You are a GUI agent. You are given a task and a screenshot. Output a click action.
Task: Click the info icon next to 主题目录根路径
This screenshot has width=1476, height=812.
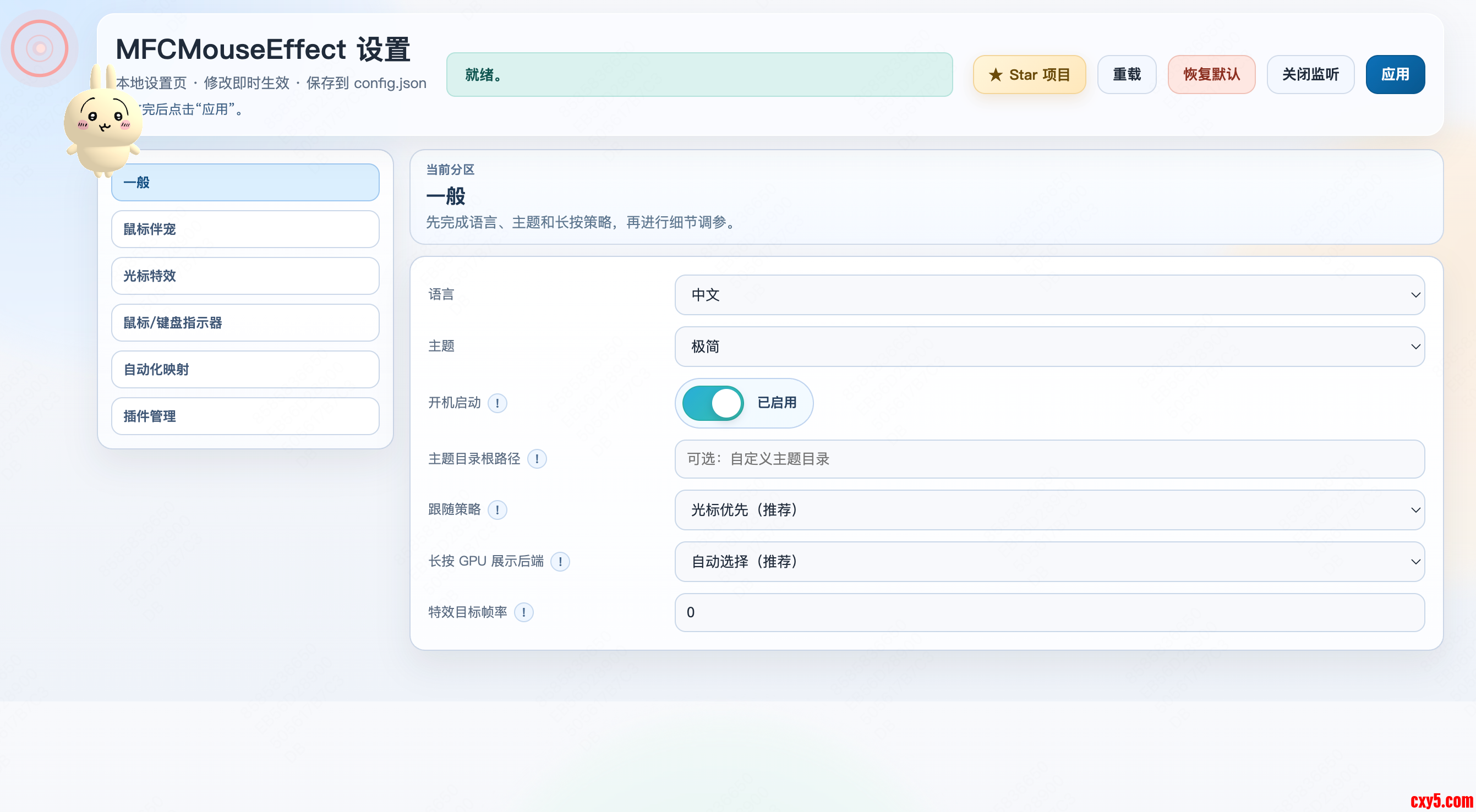(537, 459)
